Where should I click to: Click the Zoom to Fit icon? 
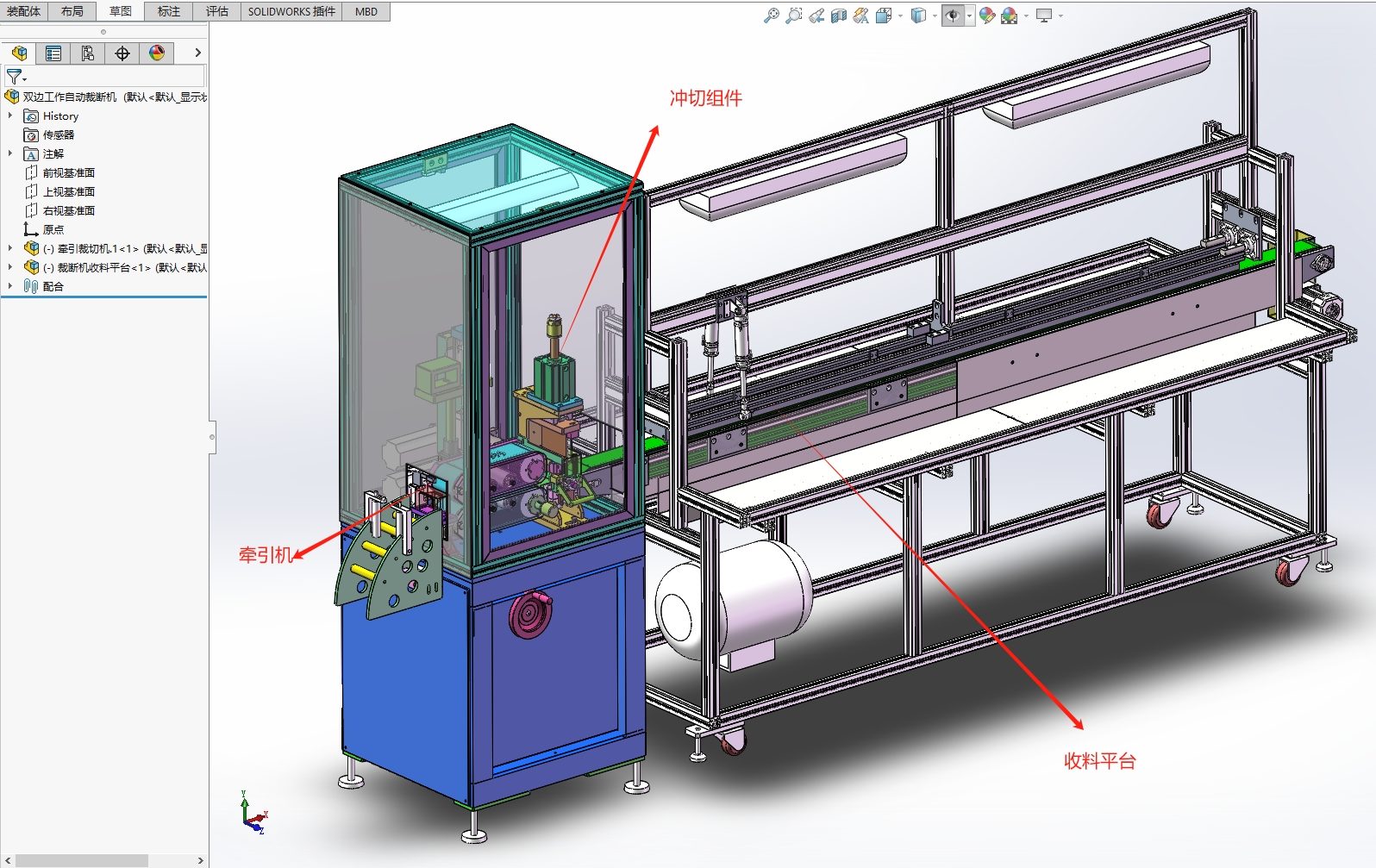pos(772,16)
